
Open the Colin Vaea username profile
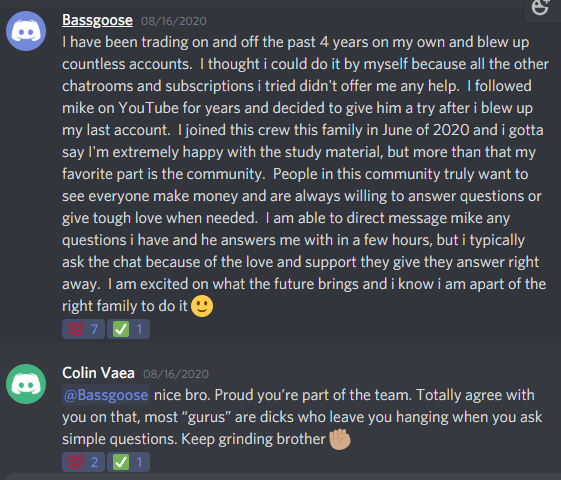click(x=98, y=373)
